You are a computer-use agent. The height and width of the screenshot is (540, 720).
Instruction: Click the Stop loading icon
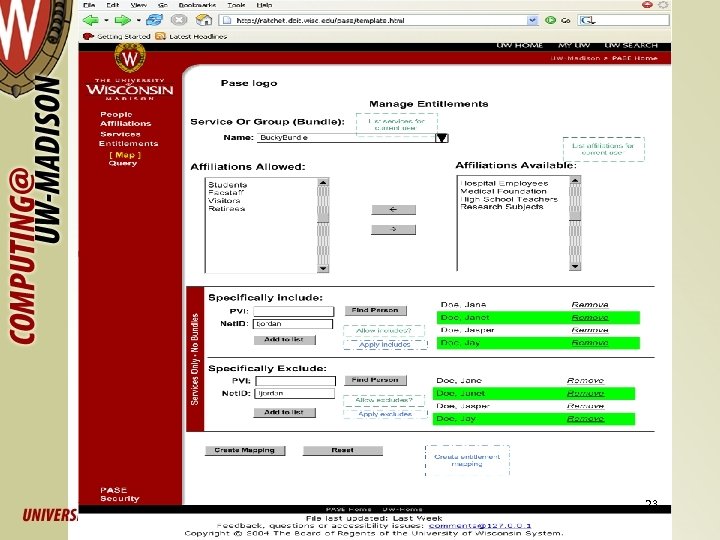(179, 20)
